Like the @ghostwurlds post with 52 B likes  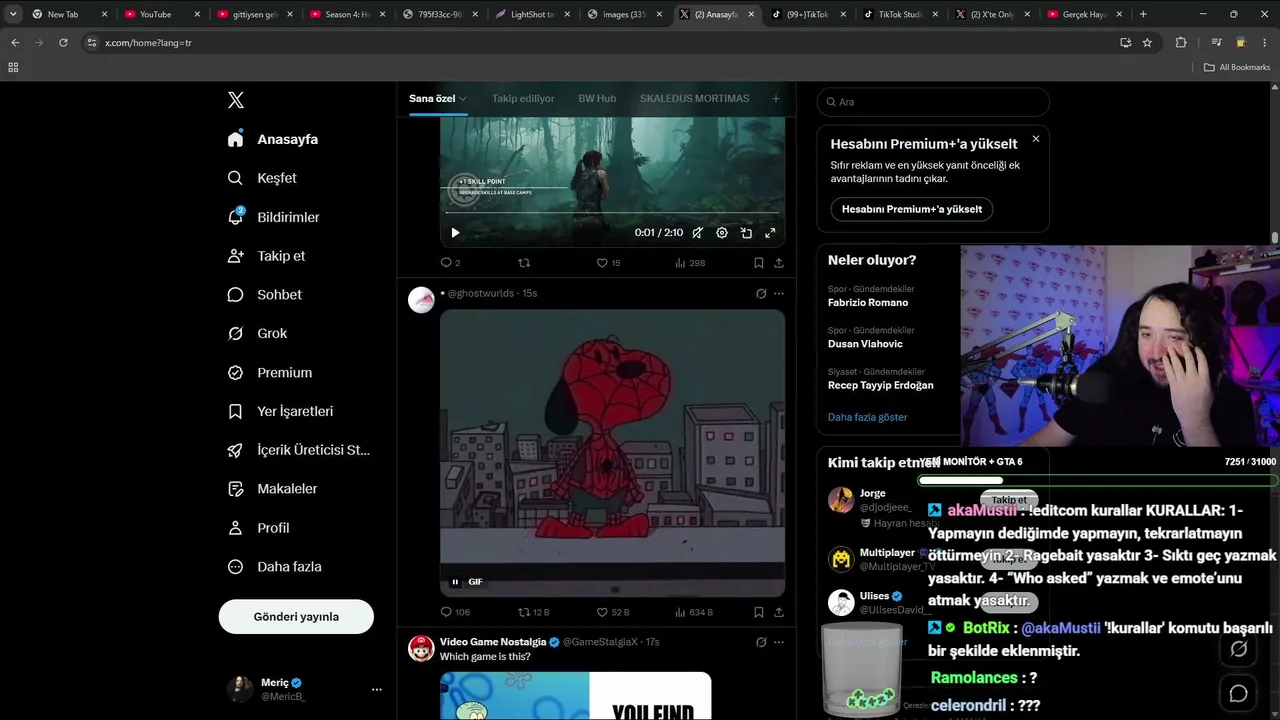click(x=613, y=612)
